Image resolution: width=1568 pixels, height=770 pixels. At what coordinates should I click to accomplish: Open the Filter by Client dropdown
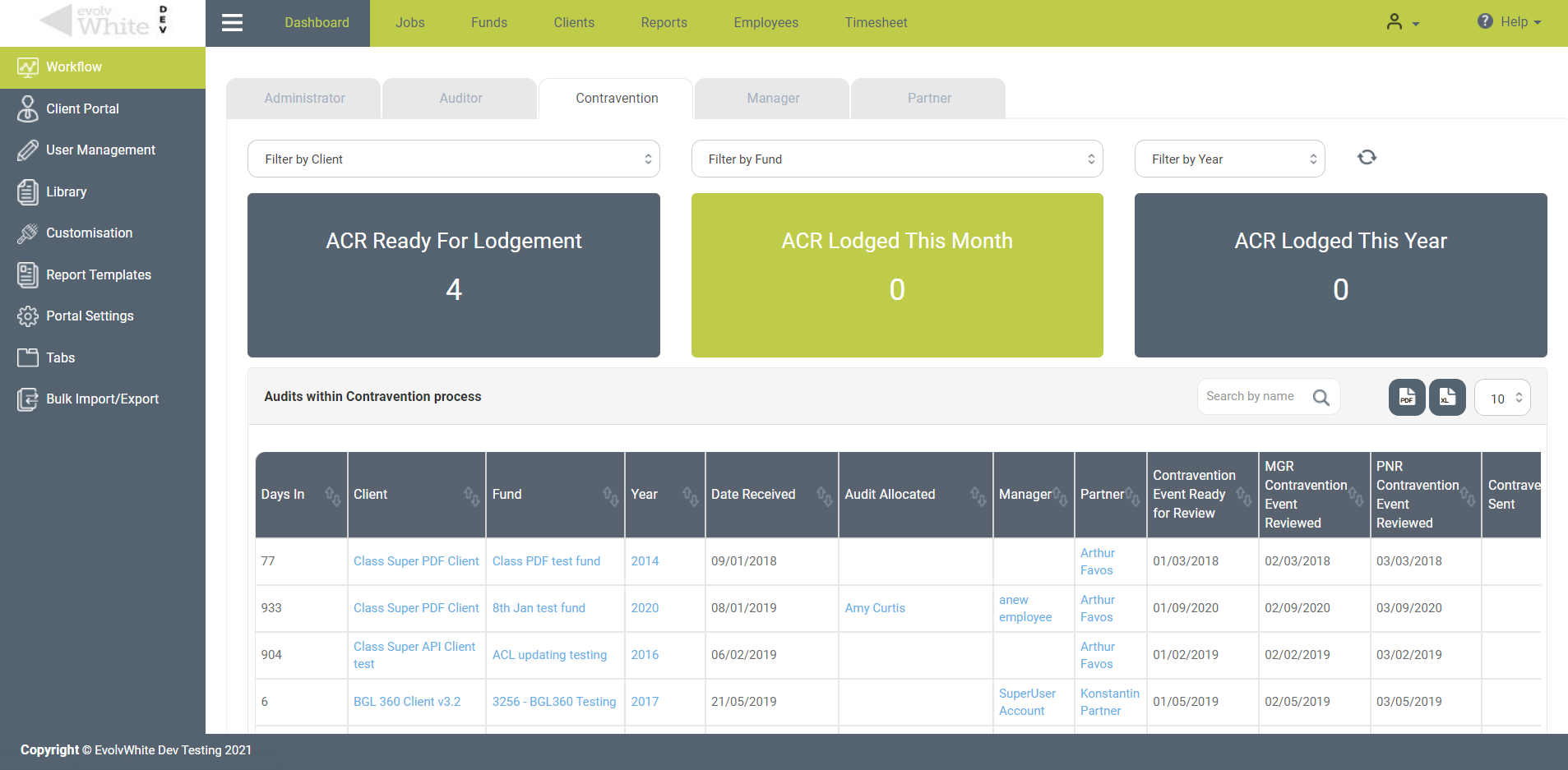[453, 158]
